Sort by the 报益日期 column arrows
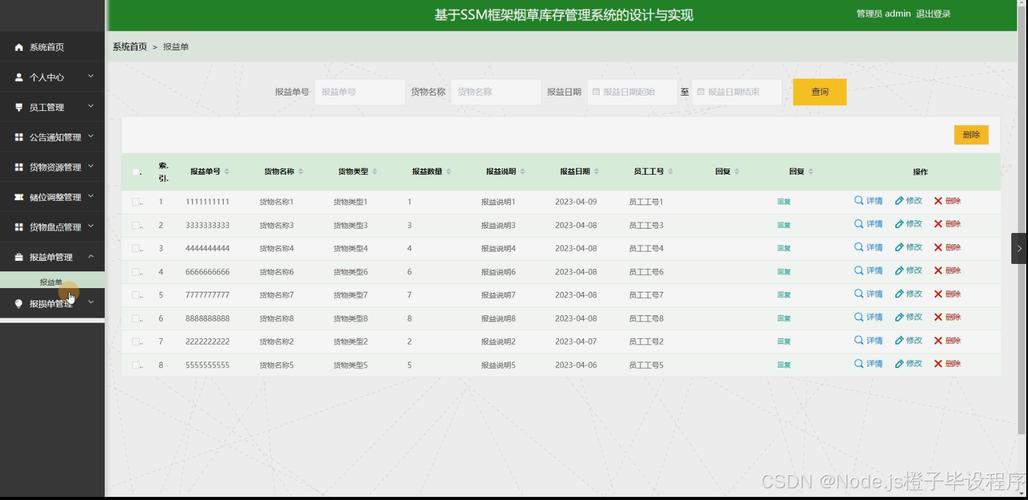This screenshot has height=500, width=1028. coord(597,172)
